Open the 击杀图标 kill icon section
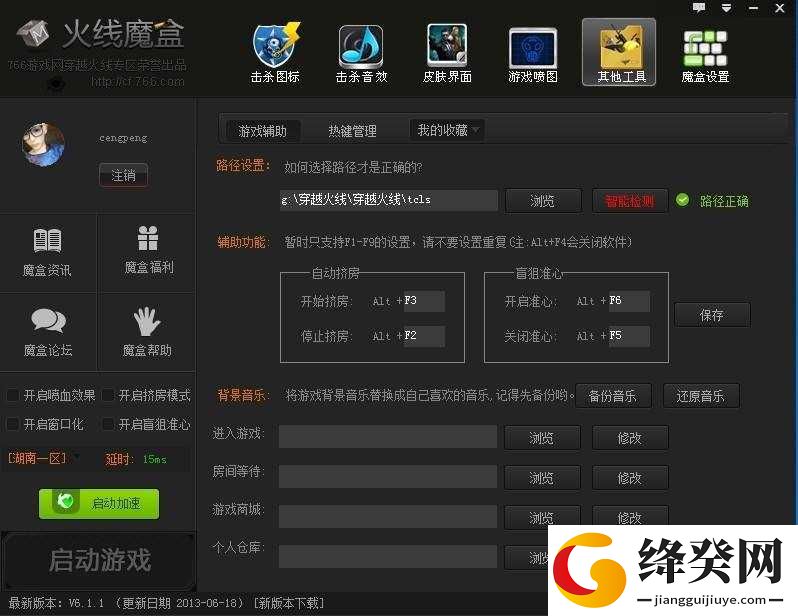Viewport: 798px width, 616px height. 275,53
